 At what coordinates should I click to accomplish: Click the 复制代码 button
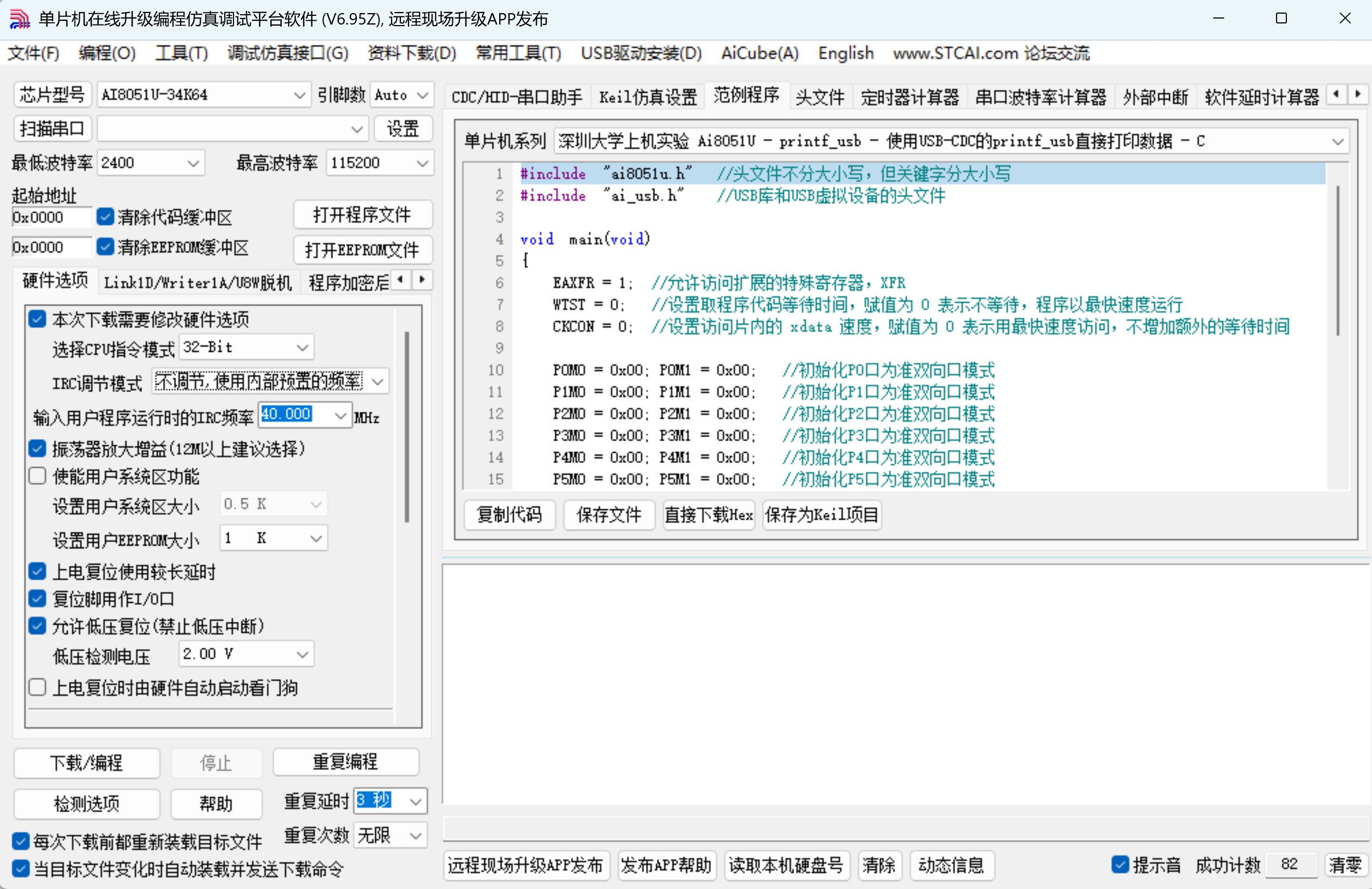[x=509, y=514]
